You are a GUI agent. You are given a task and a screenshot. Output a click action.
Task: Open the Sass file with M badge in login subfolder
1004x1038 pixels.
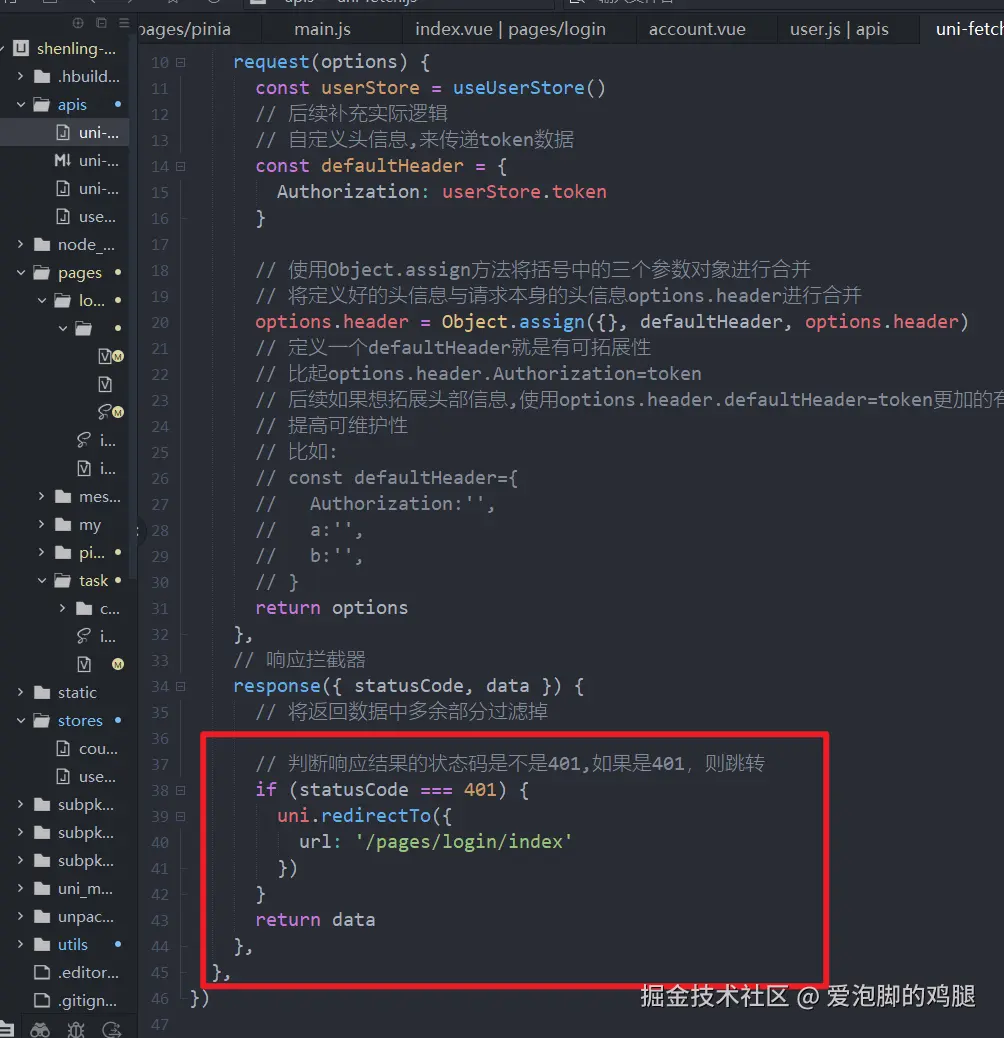pyautogui.click(x=105, y=412)
